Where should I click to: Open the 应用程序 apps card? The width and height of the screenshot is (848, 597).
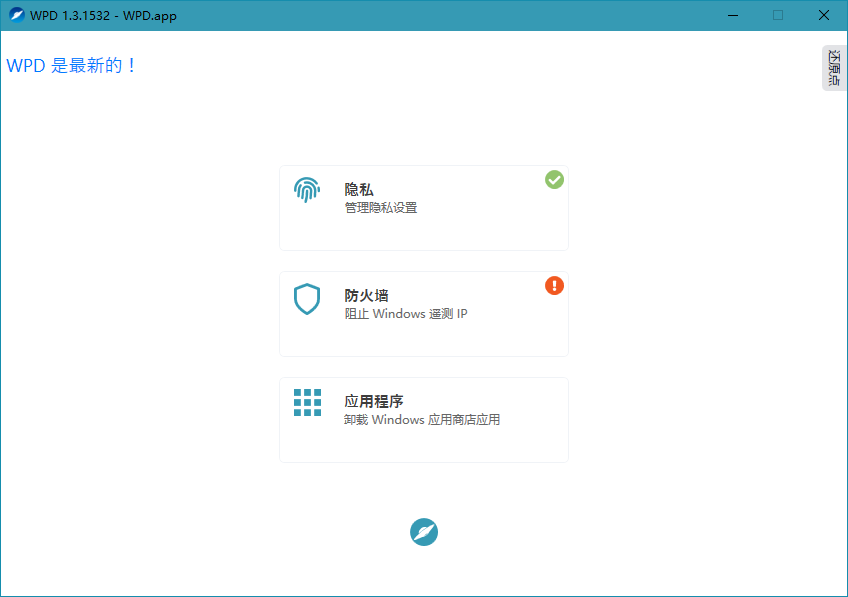424,420
